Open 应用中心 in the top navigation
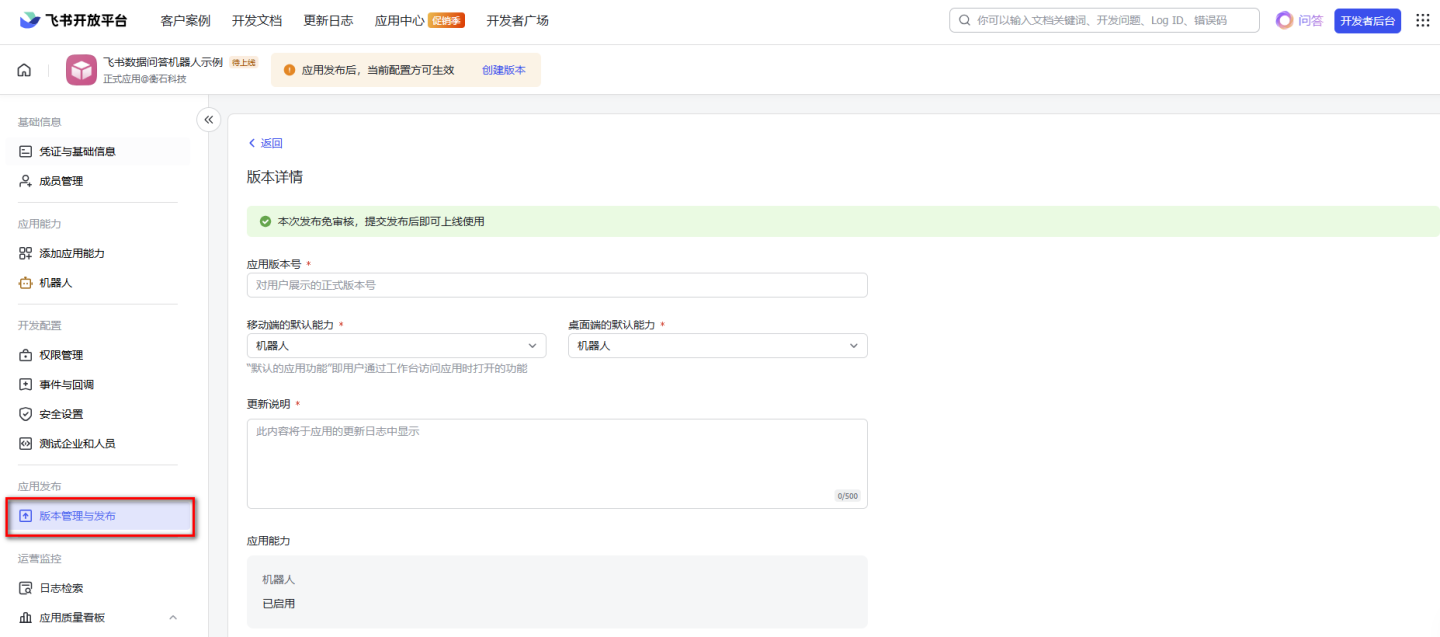The height and width of the screenshot is (637, 1440). (x=399, y=21)
